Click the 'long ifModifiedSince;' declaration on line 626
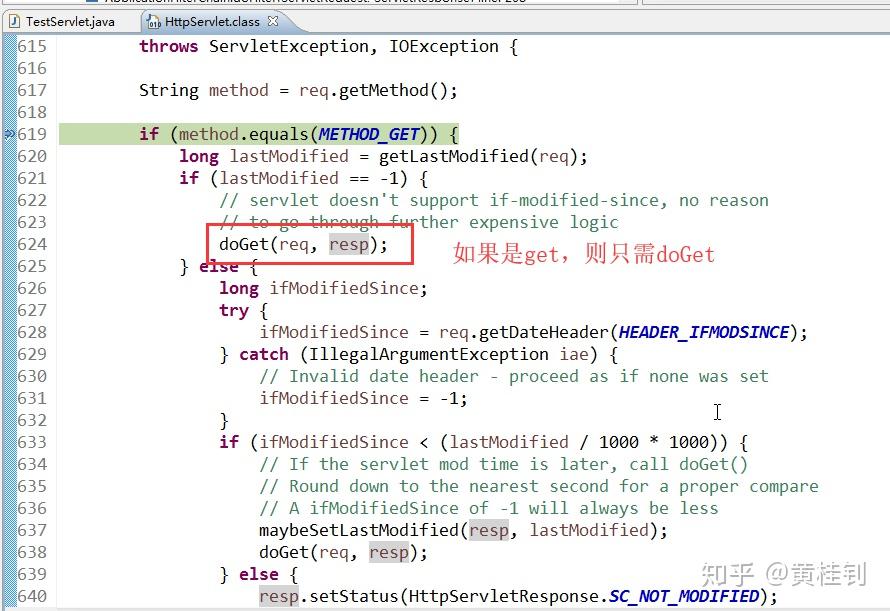890x611 pixels. click(323, 288)
